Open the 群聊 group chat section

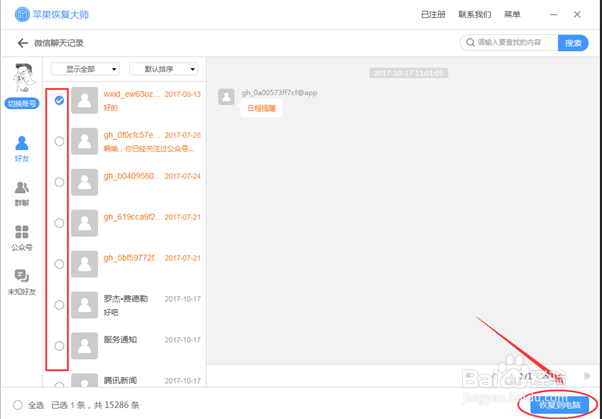click(22, 194)
